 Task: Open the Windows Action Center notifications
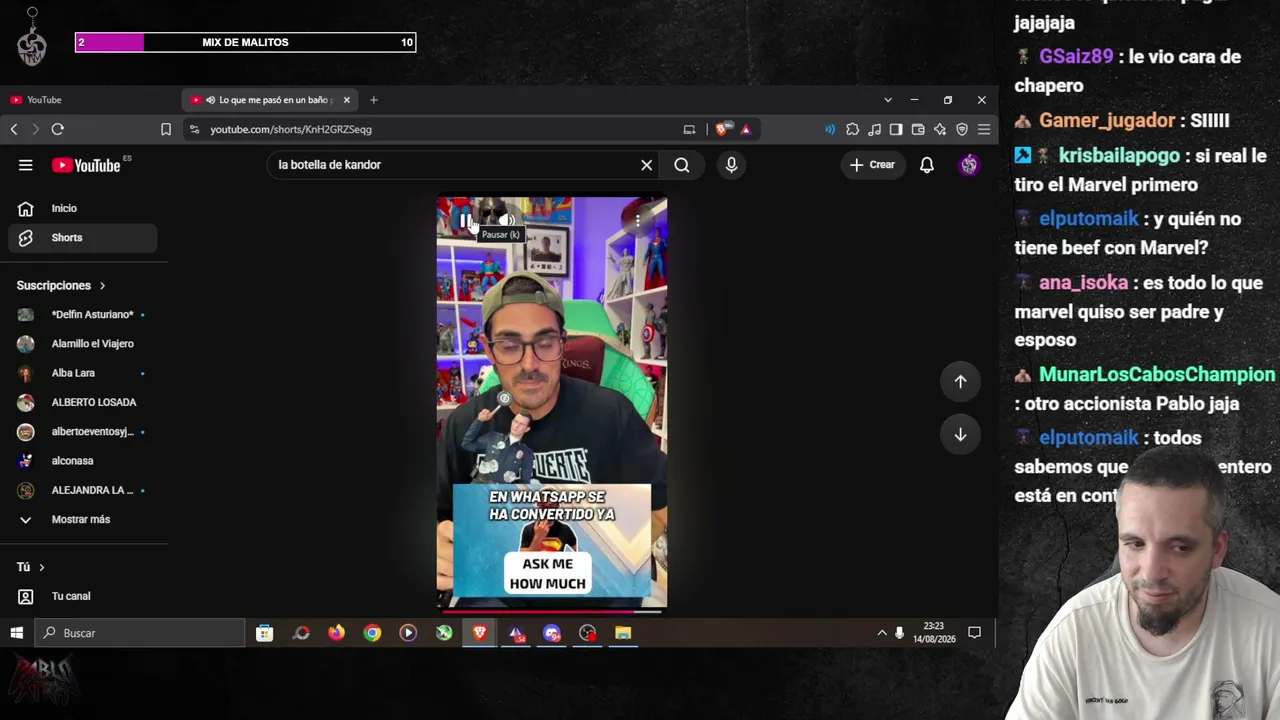(974, 633)
